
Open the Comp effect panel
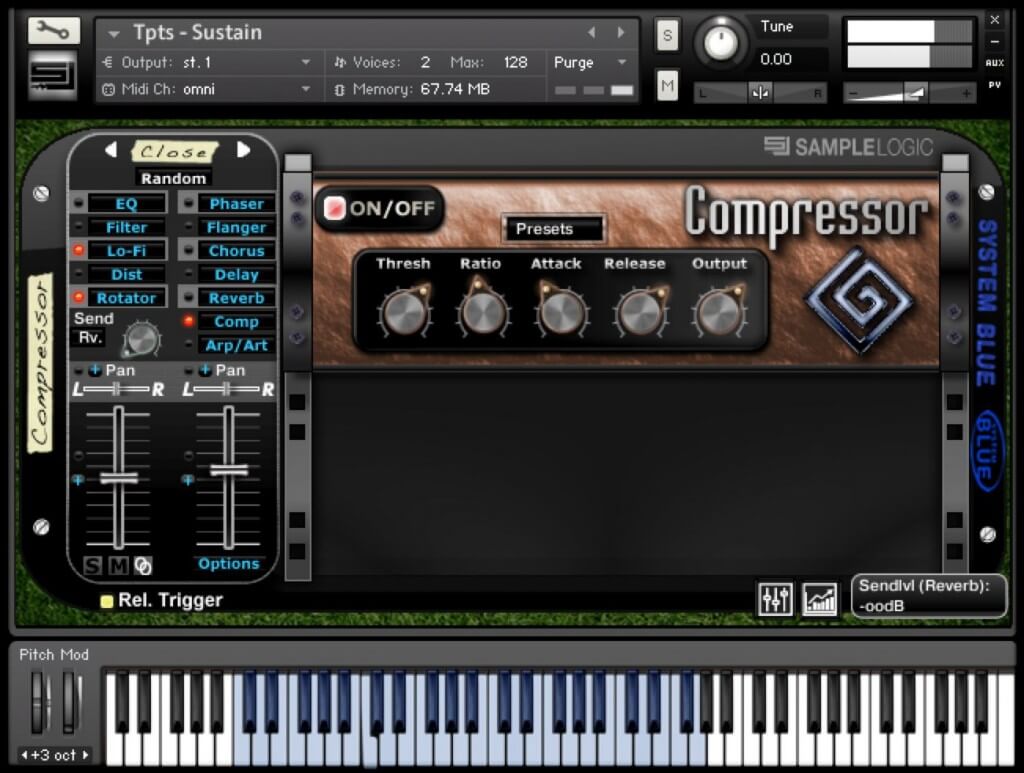click(236, 321)
